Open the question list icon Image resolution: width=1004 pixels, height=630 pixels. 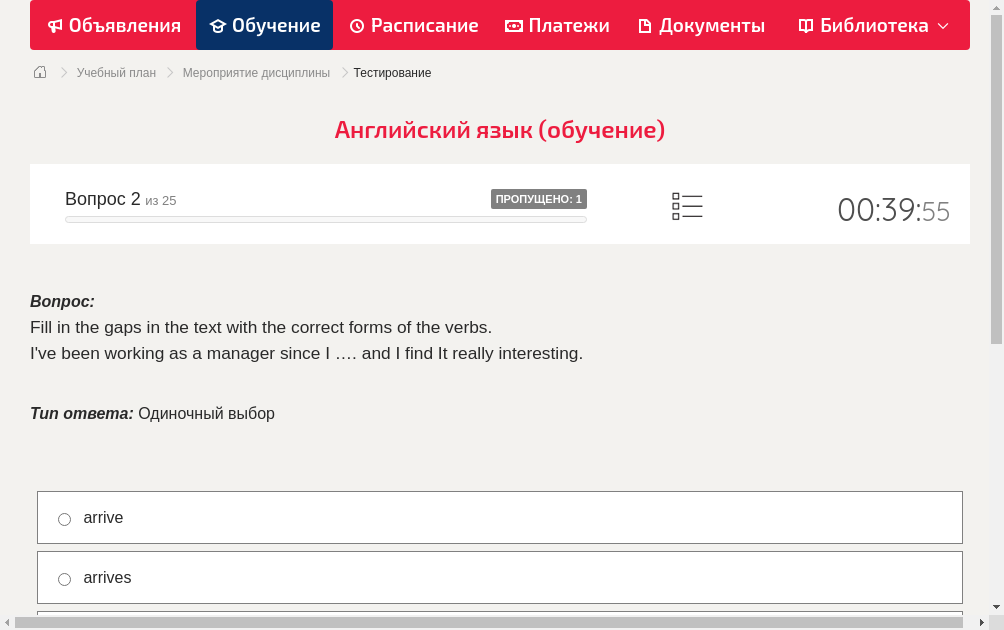click(x=687, y=206)
